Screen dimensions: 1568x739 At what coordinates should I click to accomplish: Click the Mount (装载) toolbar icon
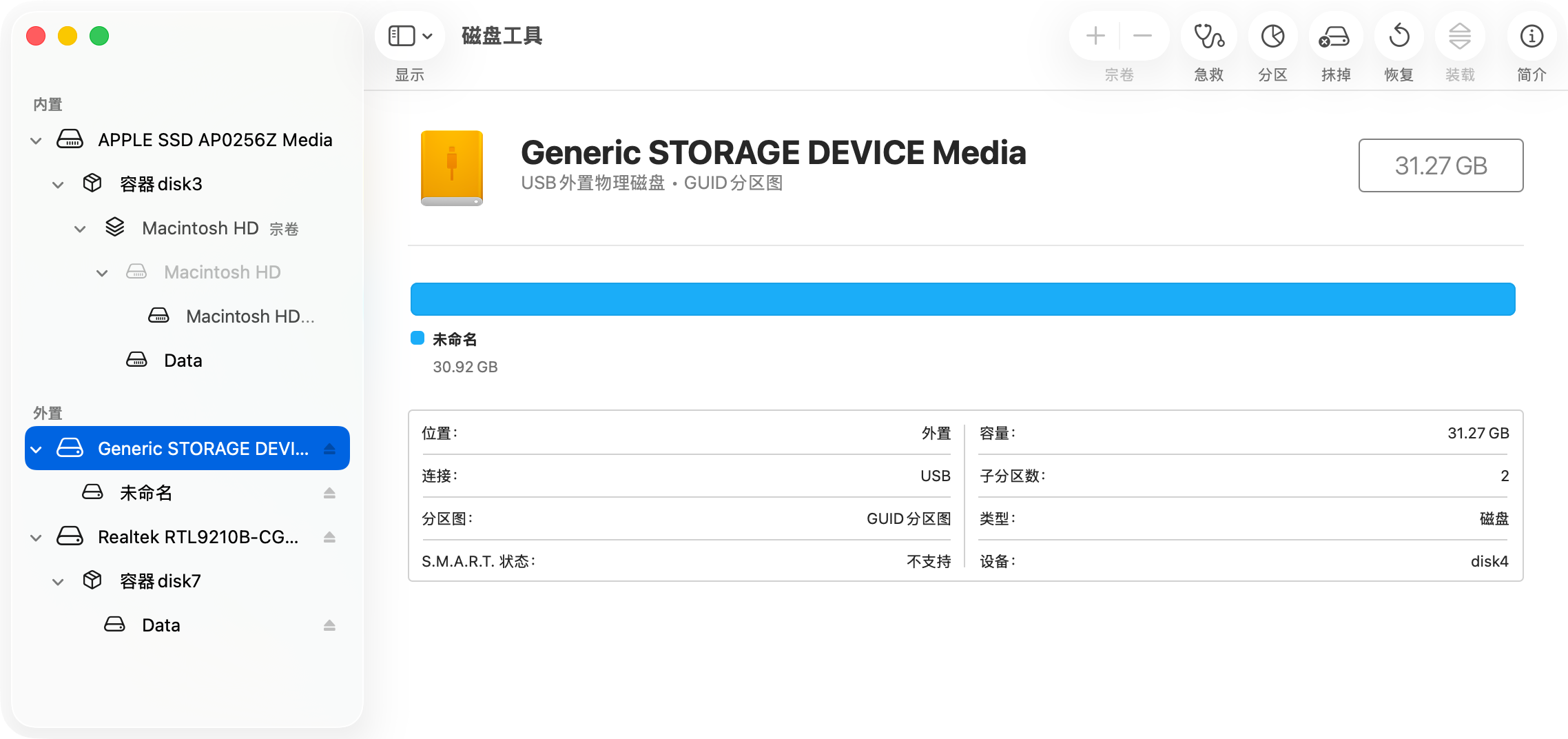(x=1460, y=37)
